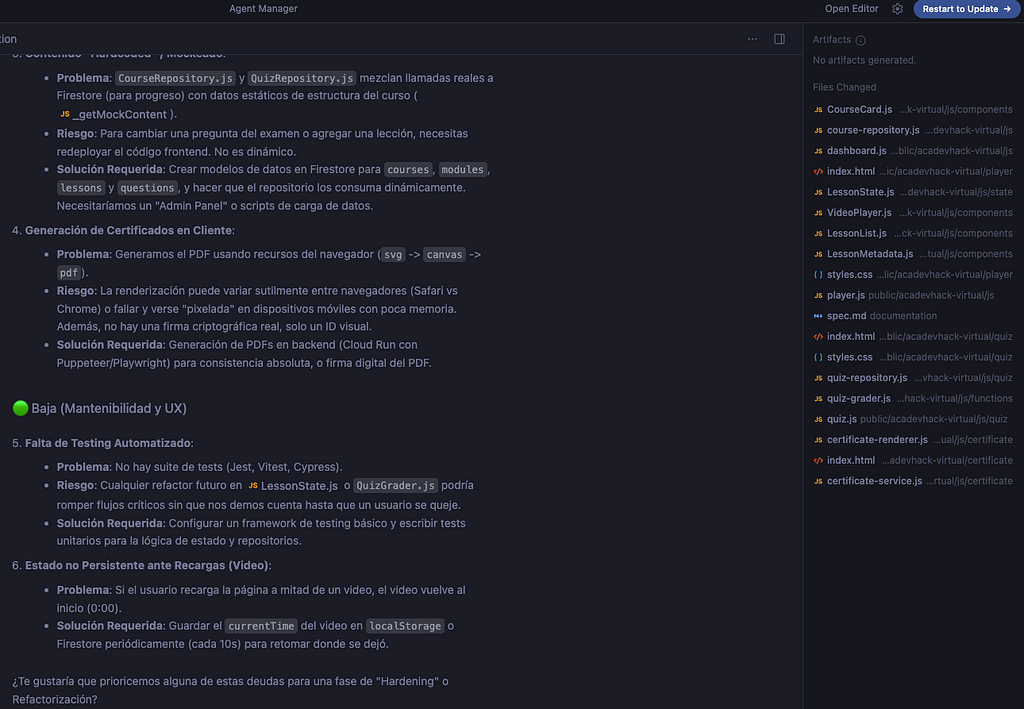Screen dimensions: 1024x709
Task: Click Restart to Update button
Action: coord(967,9)
